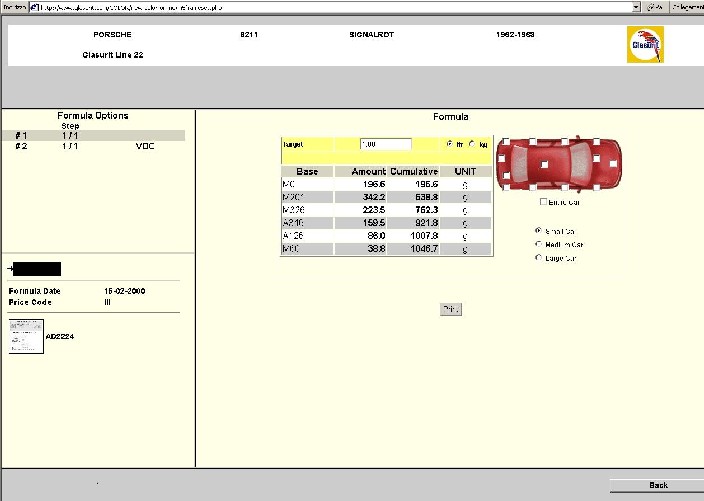Click the amount value 38.8
The width and height of the screenshot is (704, 501).
[376, 249]
